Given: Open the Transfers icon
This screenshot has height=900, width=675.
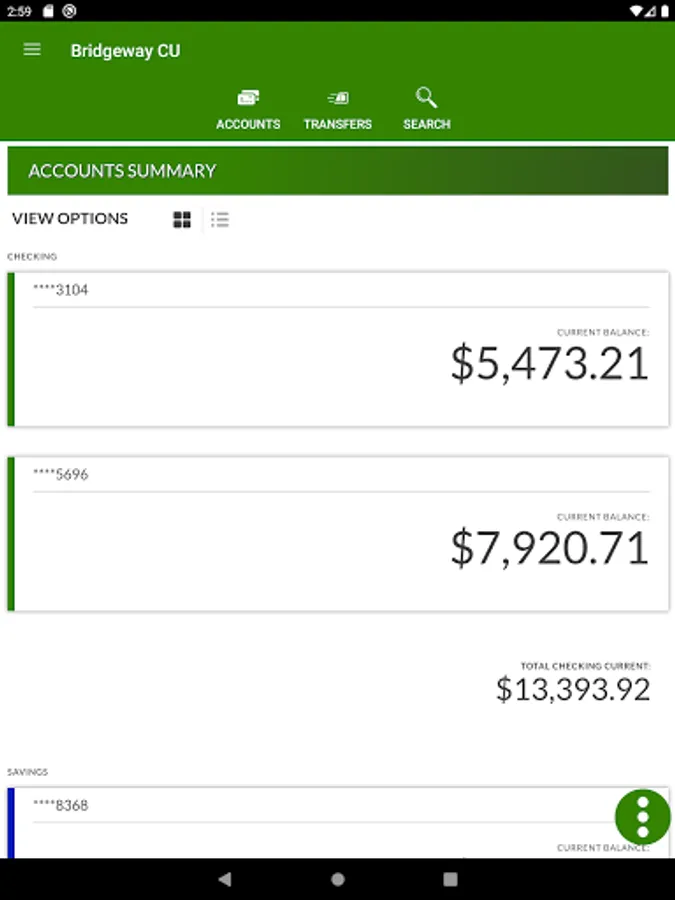Looking at the screenshot, I should tap(338, 98).
